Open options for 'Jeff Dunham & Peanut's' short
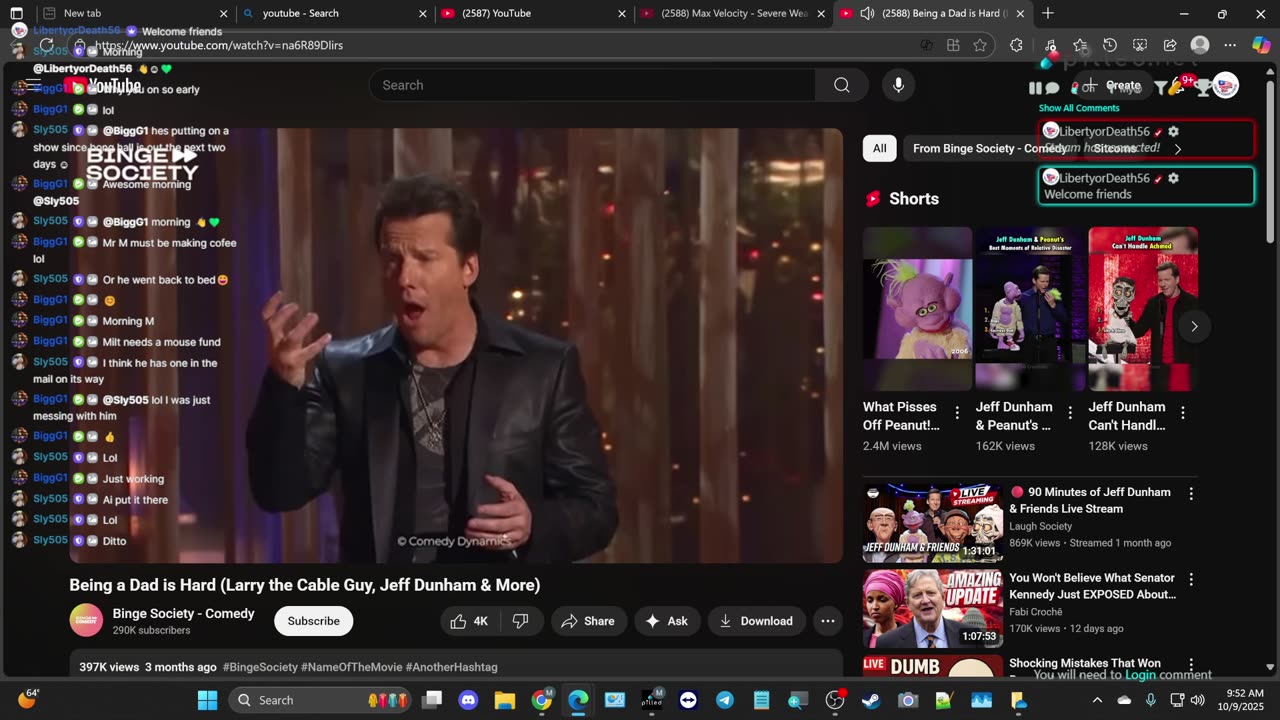The height and width of the screenshot is (720, 1280). (x=1070, y=413)
